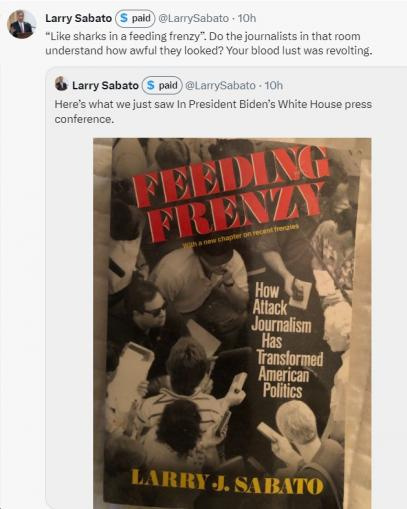Open Larry Sabato's large profile avatar
Viewport: 407px width, 509px height.
22,24
